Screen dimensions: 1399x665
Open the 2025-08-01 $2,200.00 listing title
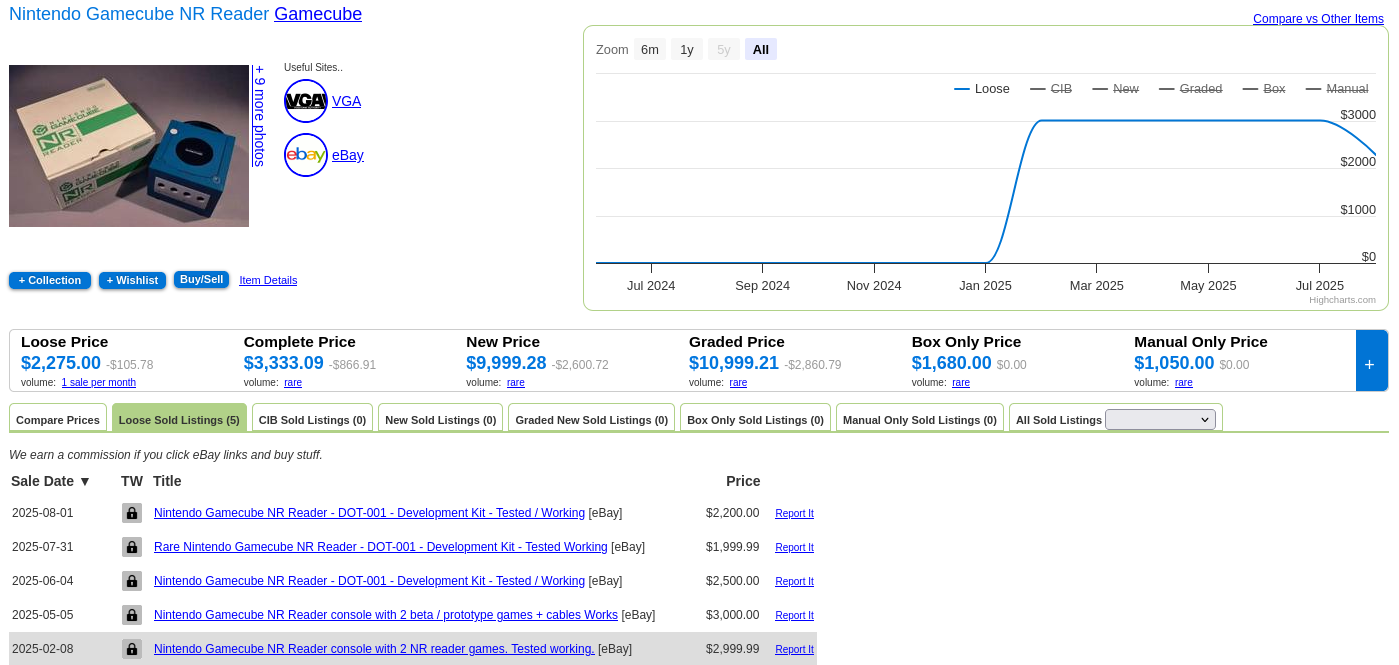369,513
